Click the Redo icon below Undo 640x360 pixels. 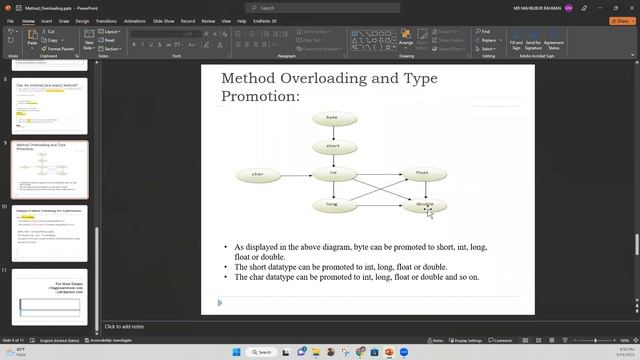(11, 40)
